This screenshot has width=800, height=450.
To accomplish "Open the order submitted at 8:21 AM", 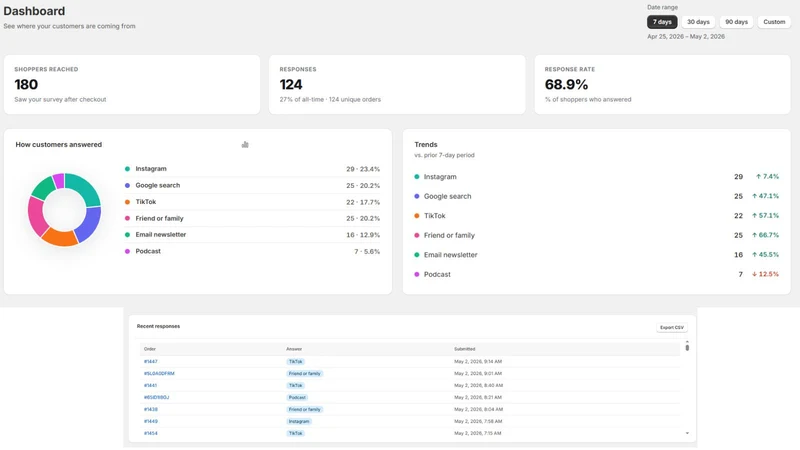I will [156, 397].
